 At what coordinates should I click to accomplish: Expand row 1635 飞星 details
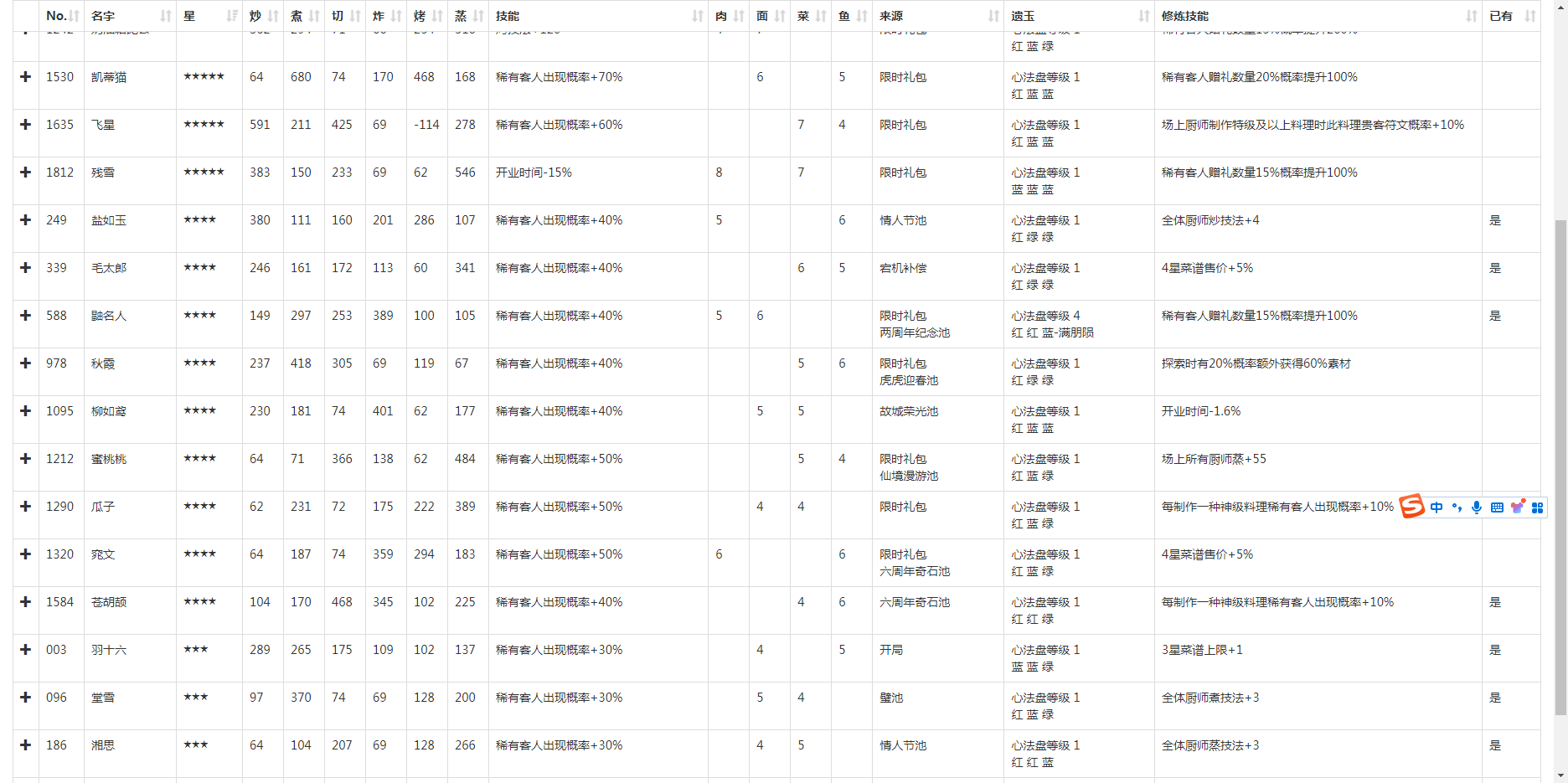click(x=26, y=125)
